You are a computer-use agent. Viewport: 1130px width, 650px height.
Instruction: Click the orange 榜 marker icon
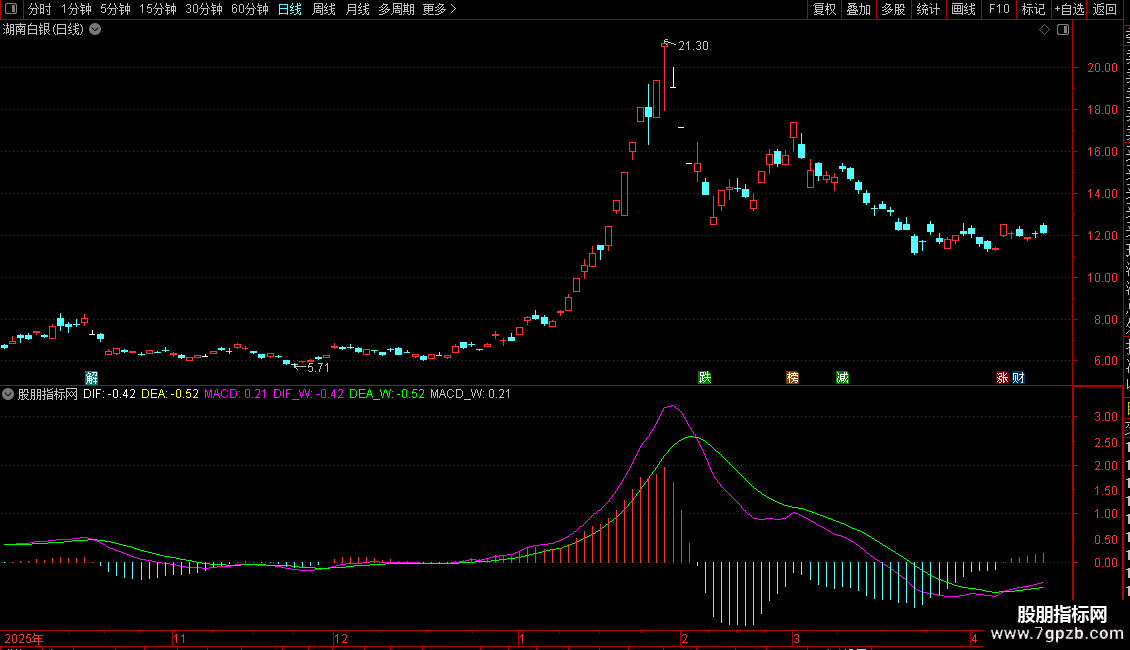coord(792,378)
